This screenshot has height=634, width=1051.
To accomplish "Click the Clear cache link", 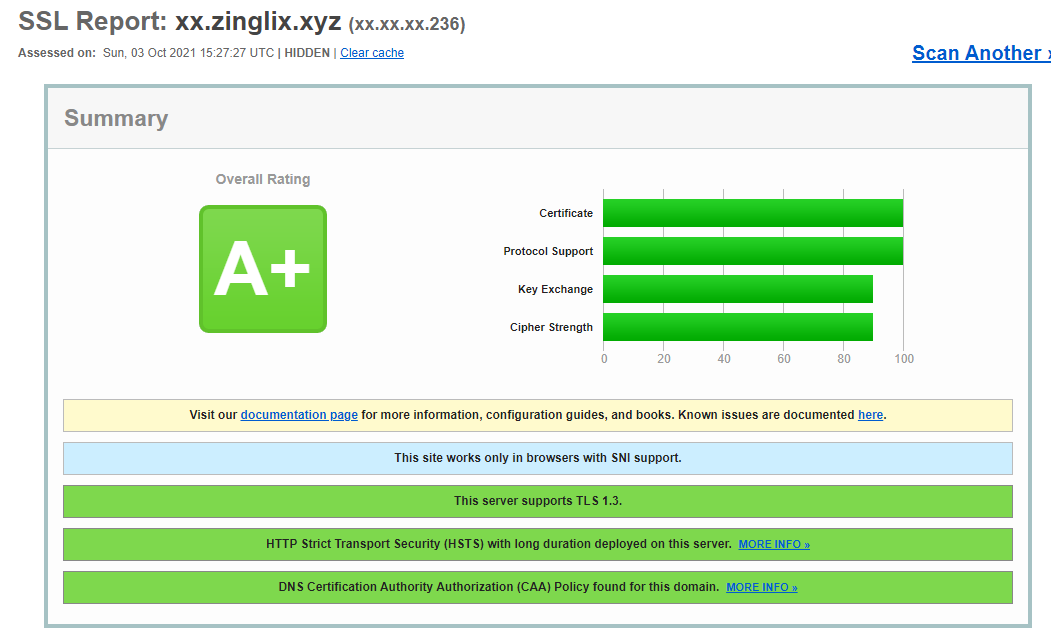I will point(372,53).
